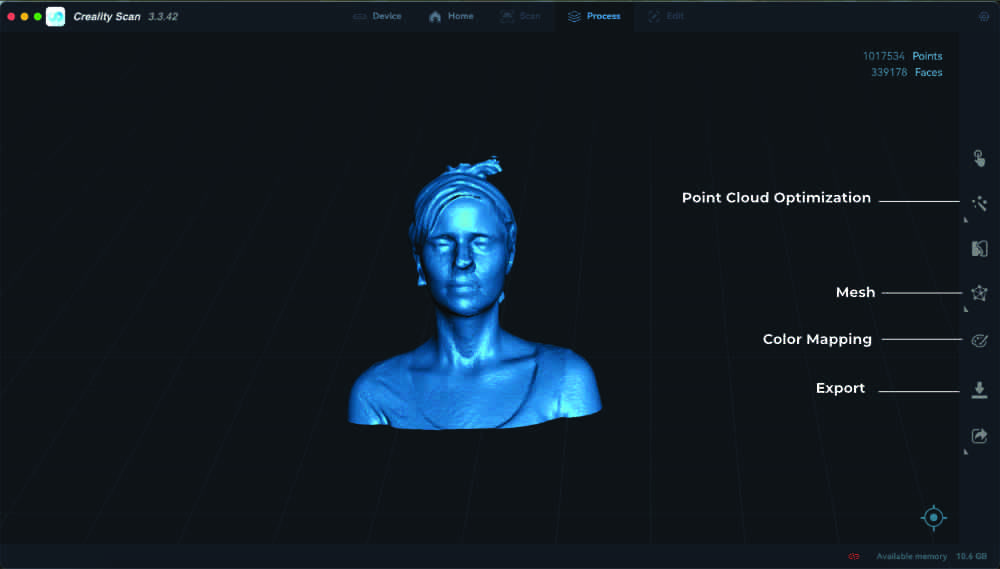This screenshot has height=569, width=1000.
Task: Go to the Home tab
Action: (x=451, y=17)
